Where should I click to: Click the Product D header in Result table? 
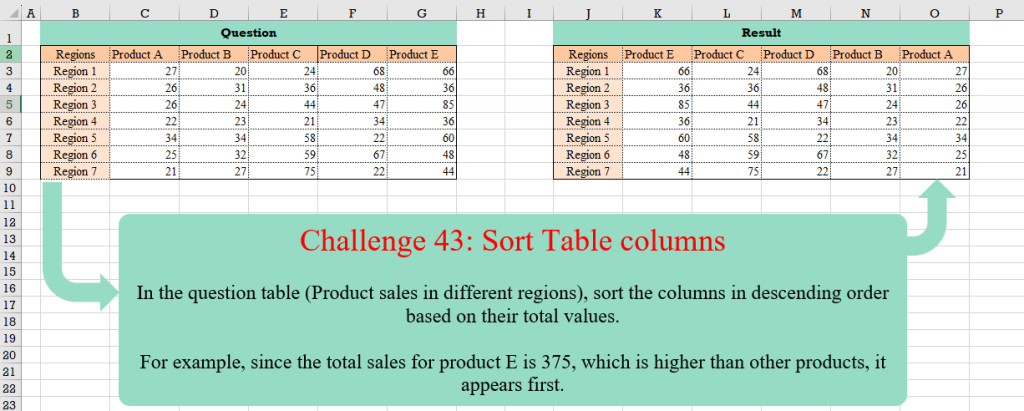(795, 54)
